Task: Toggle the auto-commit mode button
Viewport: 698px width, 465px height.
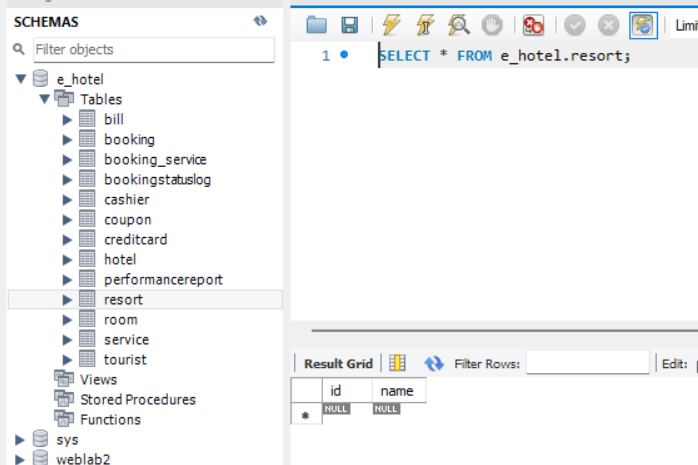Action: pos(642,25)
